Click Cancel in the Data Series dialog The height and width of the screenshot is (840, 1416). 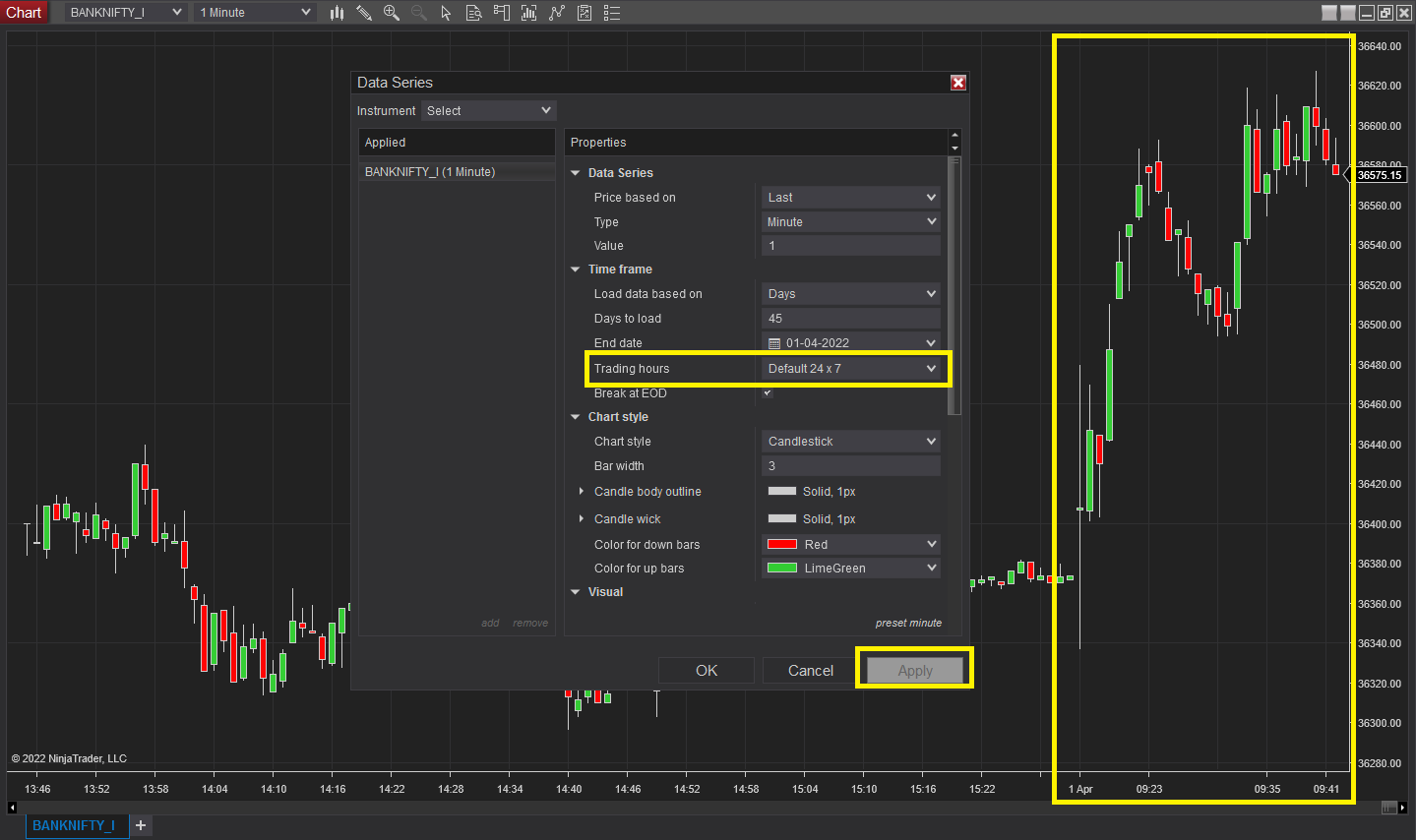[811, 671]
